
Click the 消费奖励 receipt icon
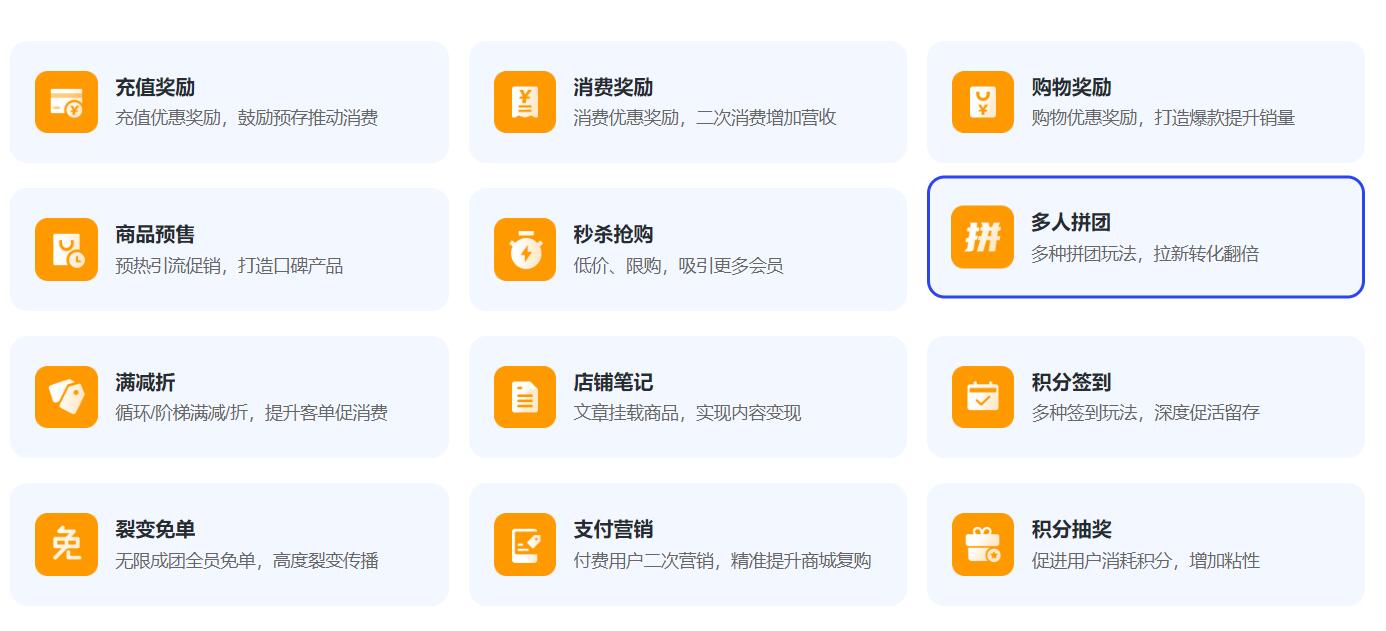click(x=525, y=102)
